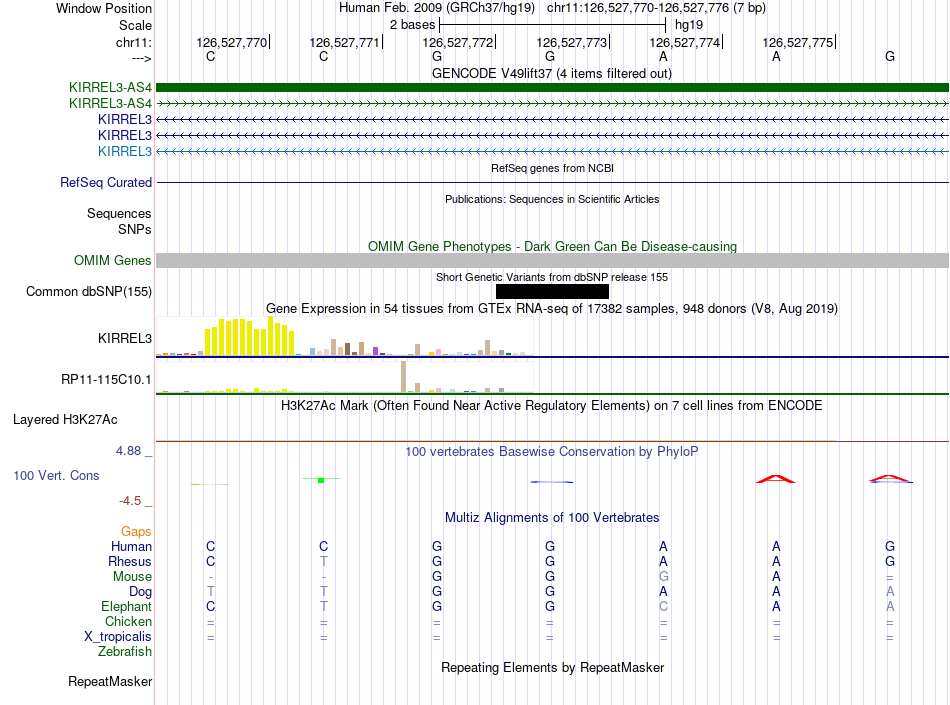This screenshot has width=950, height=705.
Task: Click the RefSeq Curated track label
Action: coord(106,182)
